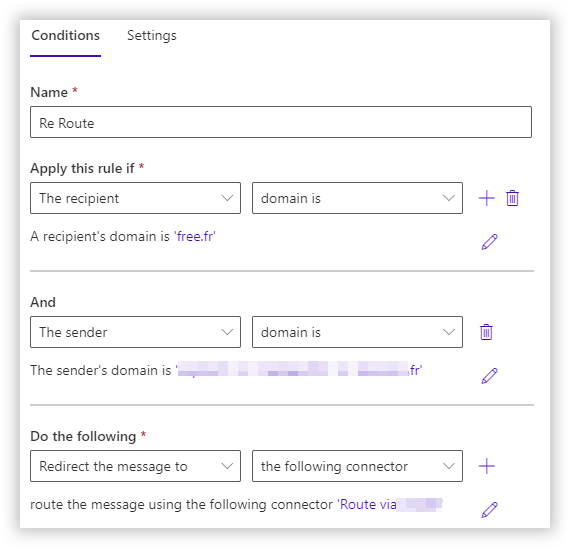Open 'Redirect the message to' dropdown
Image resolution: width=570 pixels, height=548 pixels.
[x=135, y=466]
